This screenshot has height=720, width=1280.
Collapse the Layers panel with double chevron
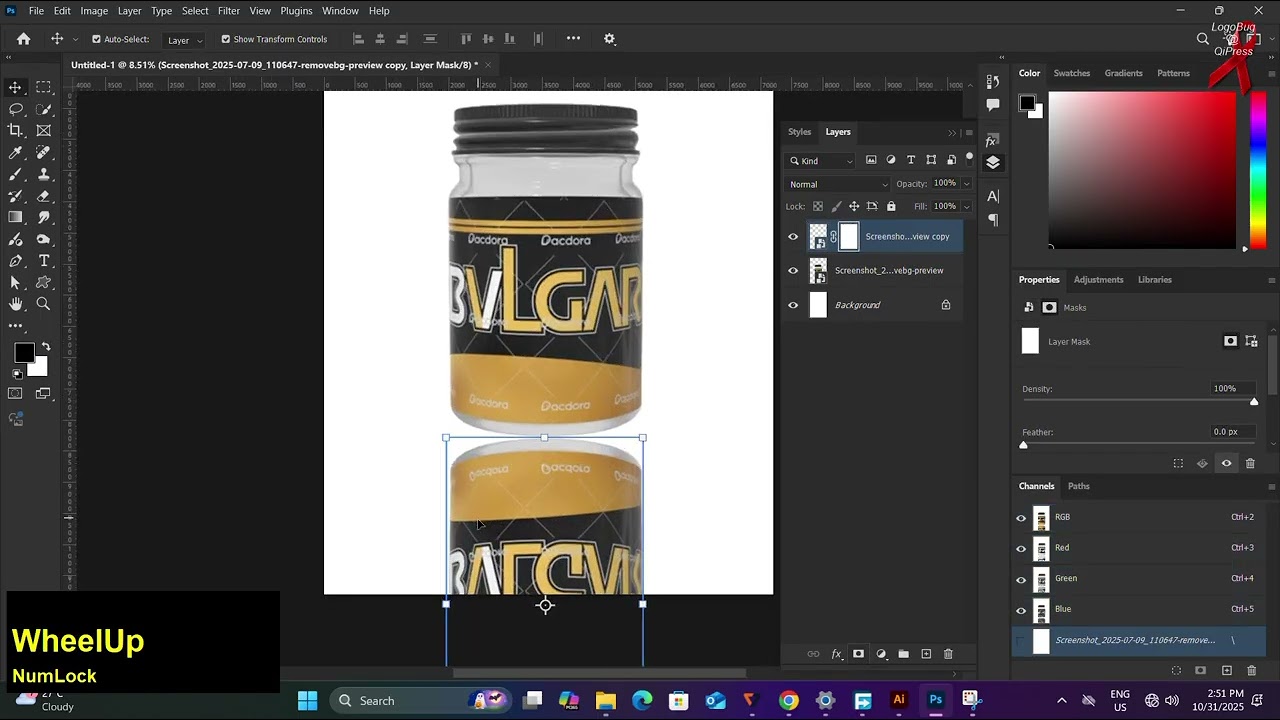[952, 132]
